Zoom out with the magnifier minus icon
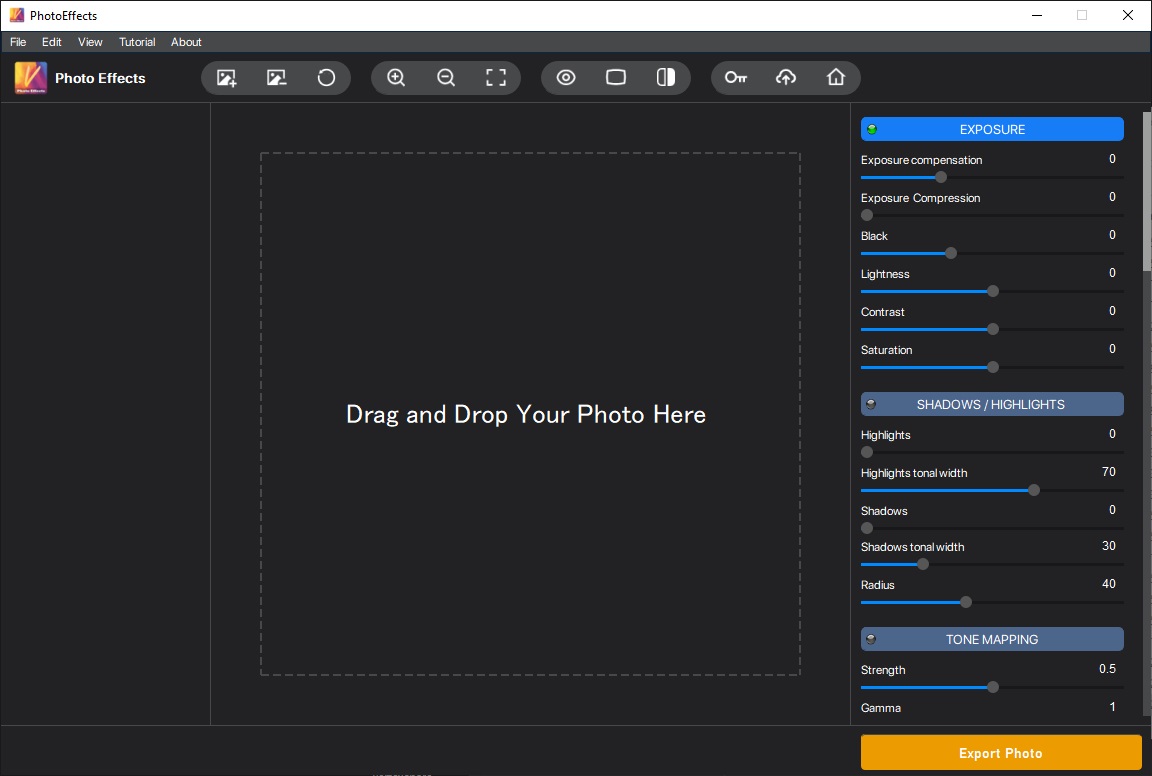The image size is (1152, 776). pyautogui.click(x=446, y=78)
